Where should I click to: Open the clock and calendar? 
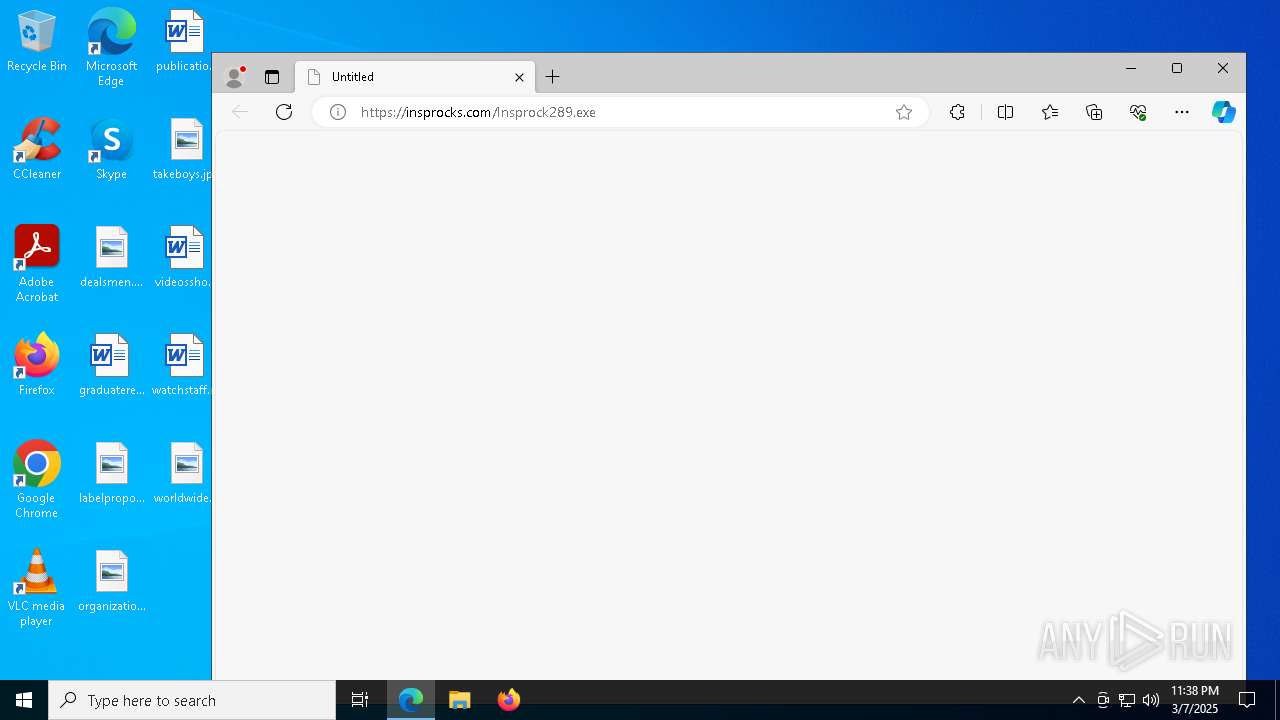point(1195,700)
